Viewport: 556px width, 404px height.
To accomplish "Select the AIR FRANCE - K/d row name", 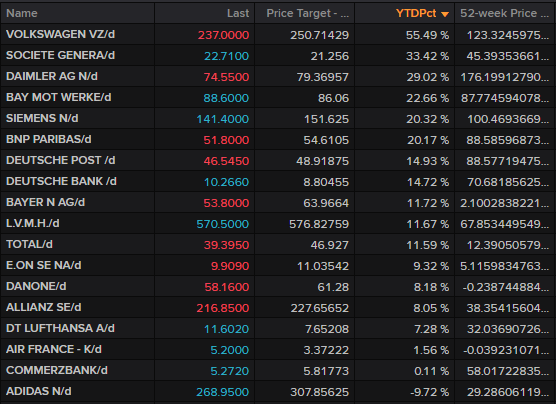I will pyautogui.click(x=54, y=349).
